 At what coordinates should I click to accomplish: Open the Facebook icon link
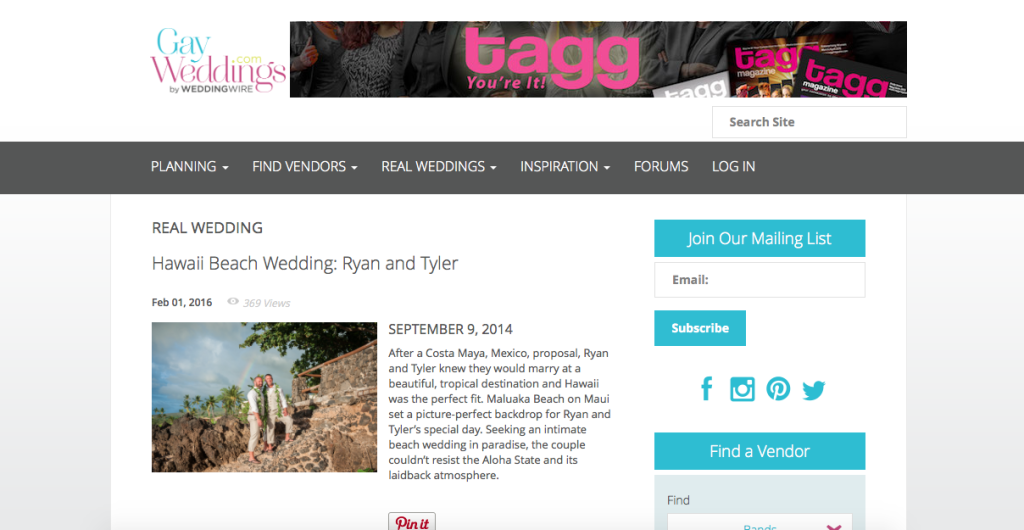point(706,389)
